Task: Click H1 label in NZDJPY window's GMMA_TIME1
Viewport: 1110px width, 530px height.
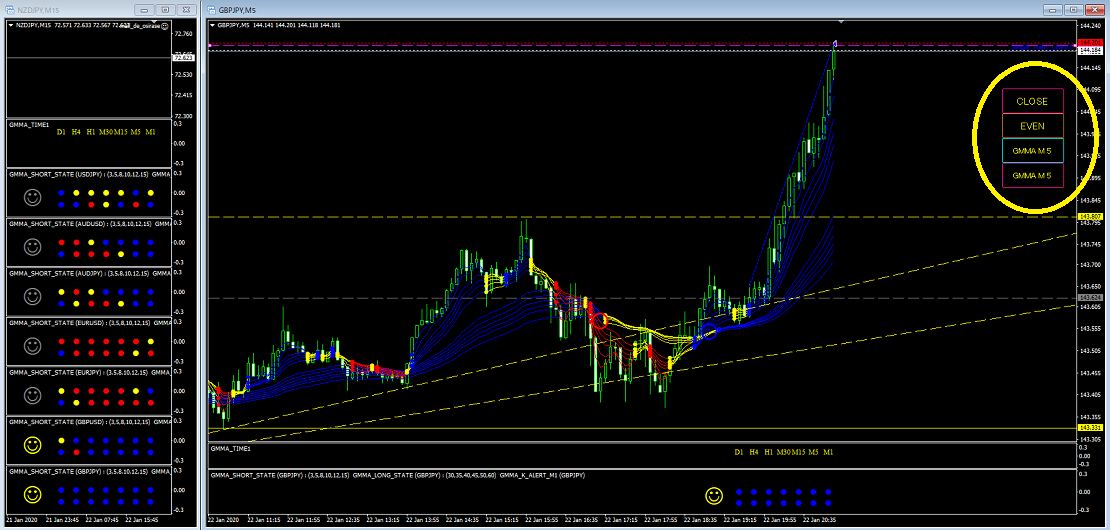Action: tap(91, 132)
